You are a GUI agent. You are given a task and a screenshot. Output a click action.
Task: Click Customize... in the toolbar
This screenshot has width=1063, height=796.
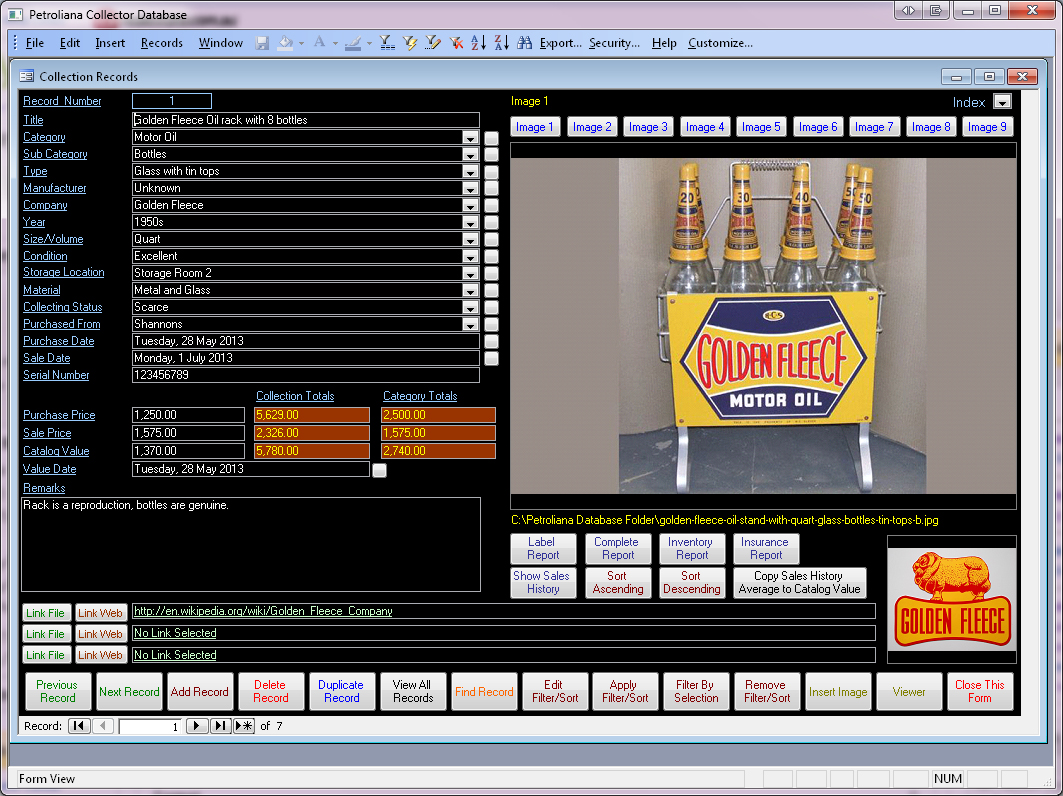point(720,43)
